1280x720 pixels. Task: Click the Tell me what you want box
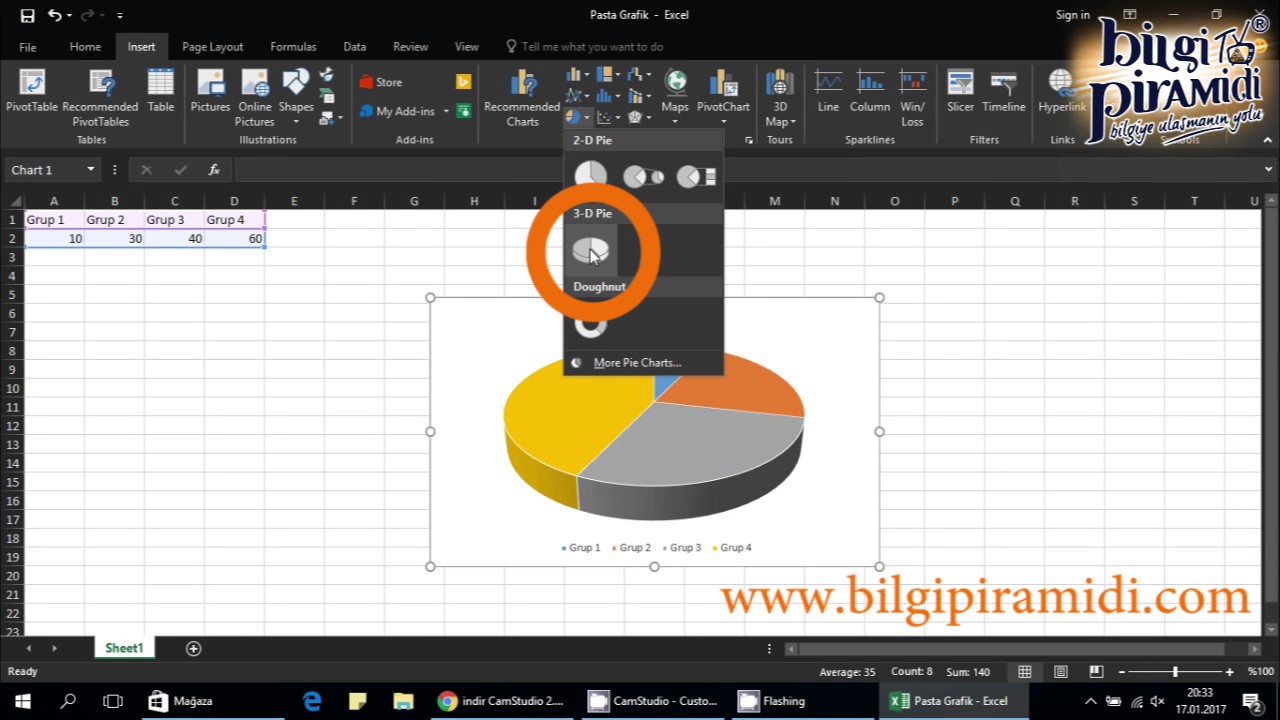pyautogui.click(x=584, y=47)
